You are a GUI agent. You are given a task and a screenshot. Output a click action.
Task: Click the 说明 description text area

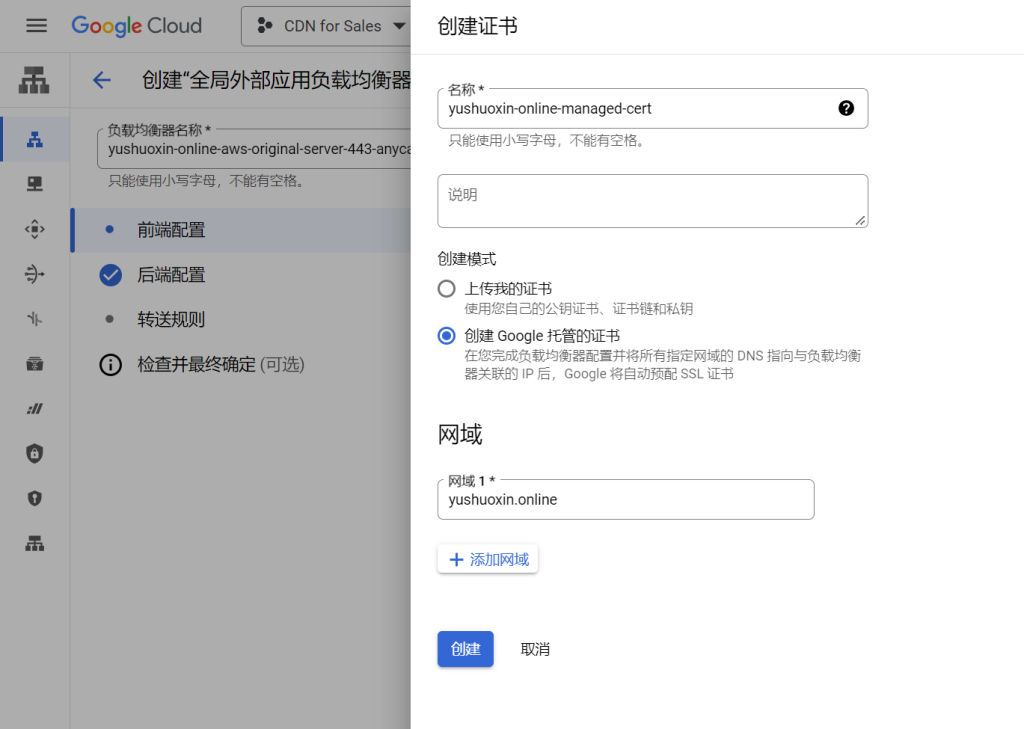point(652,200)
